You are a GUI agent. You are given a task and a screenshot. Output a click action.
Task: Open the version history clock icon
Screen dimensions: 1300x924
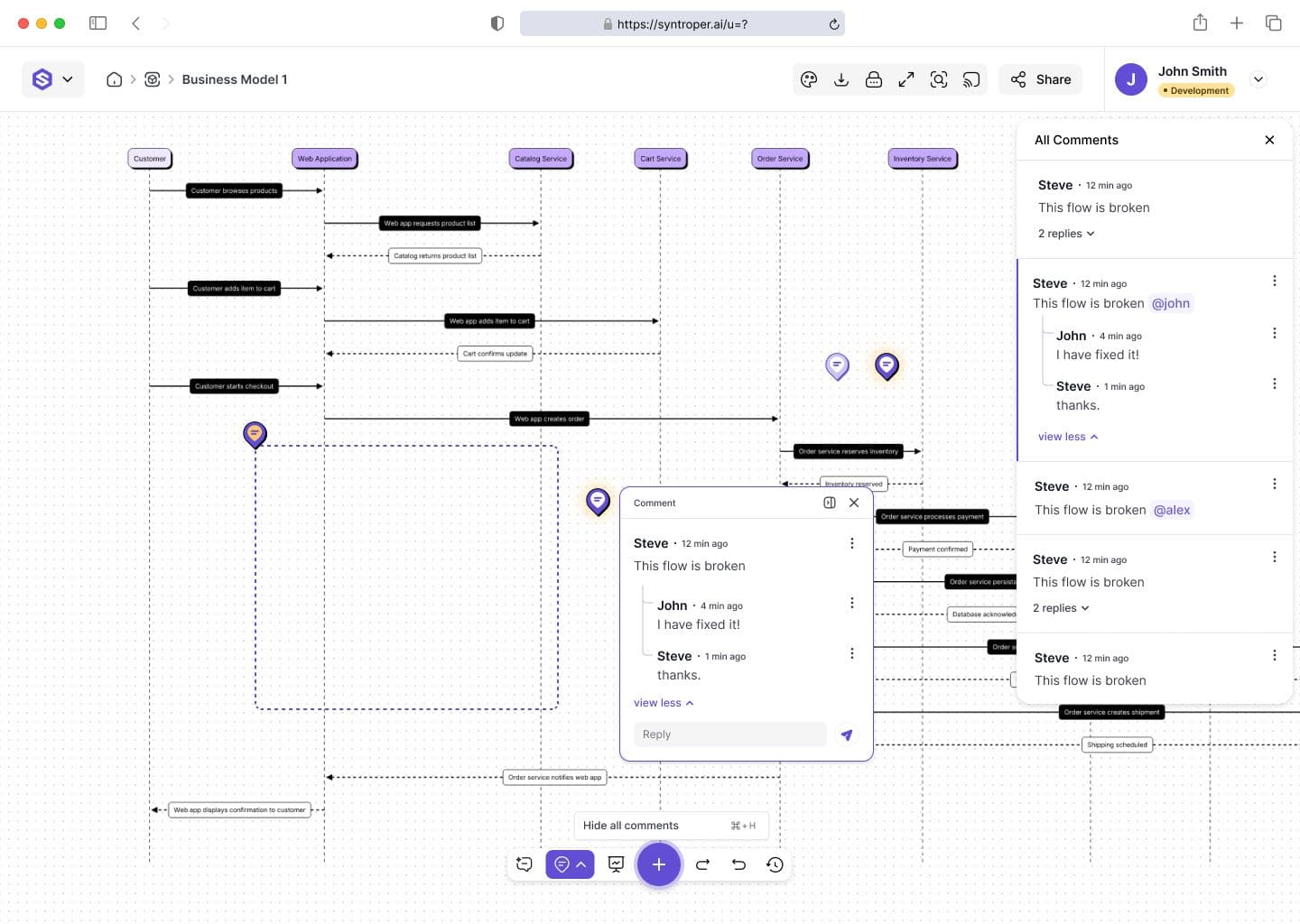pyautogui.click(x=775, y=864)
